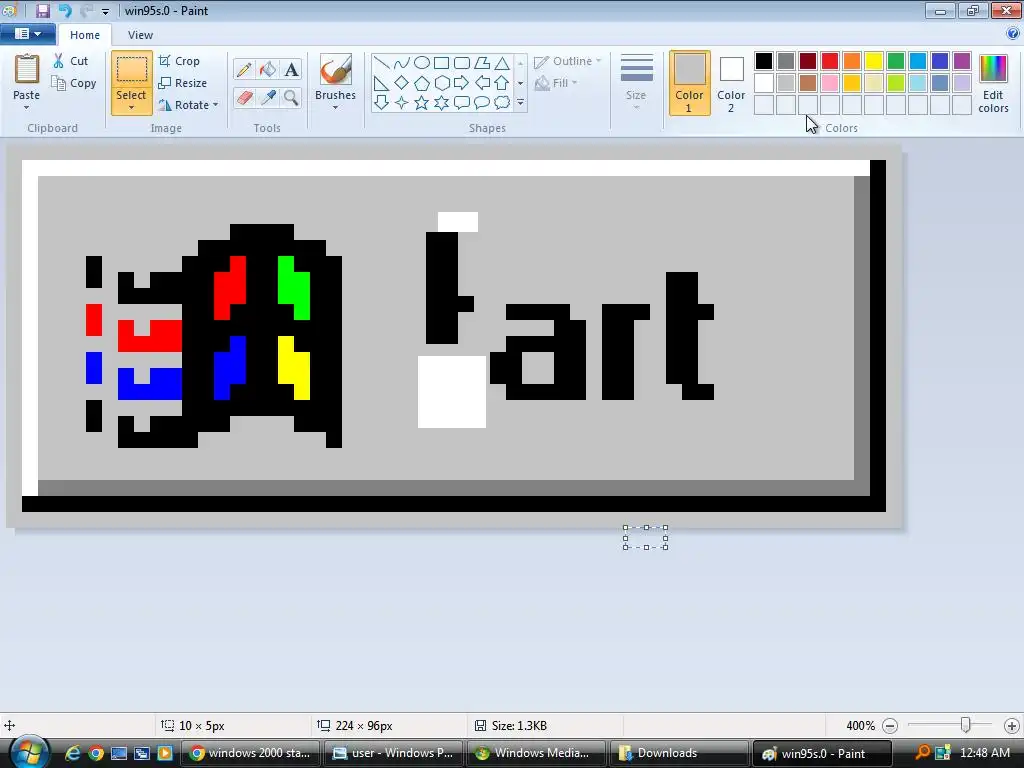Click the zoom in plus button
The image size is (1024, 768).
click(x=1012, y=726)
